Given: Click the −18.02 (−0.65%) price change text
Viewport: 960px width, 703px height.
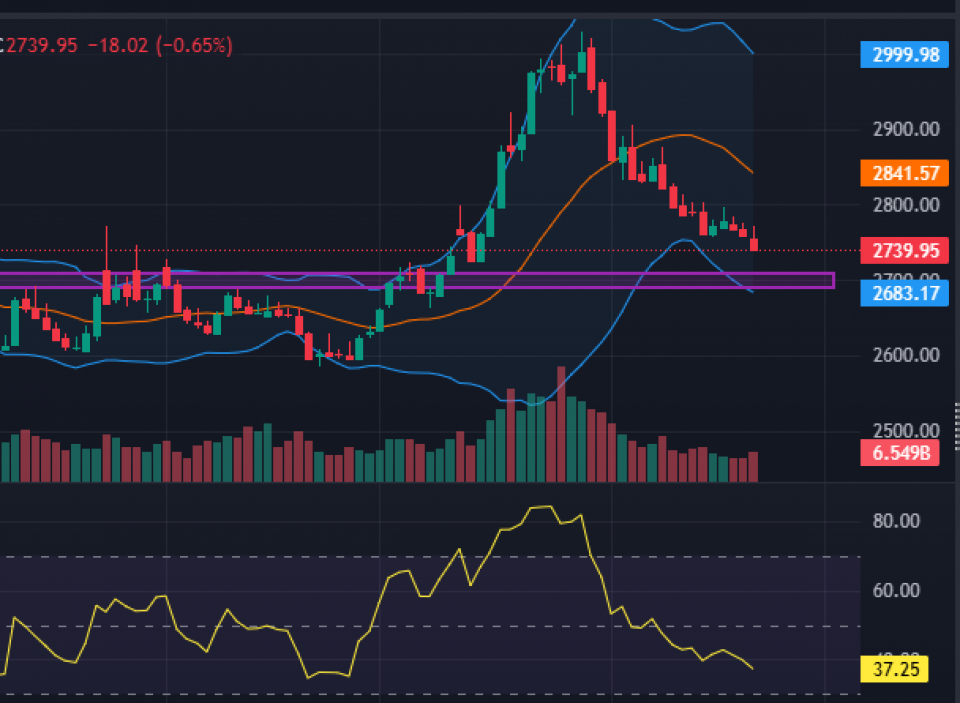Looking at the screenshot, I should 158,45.
